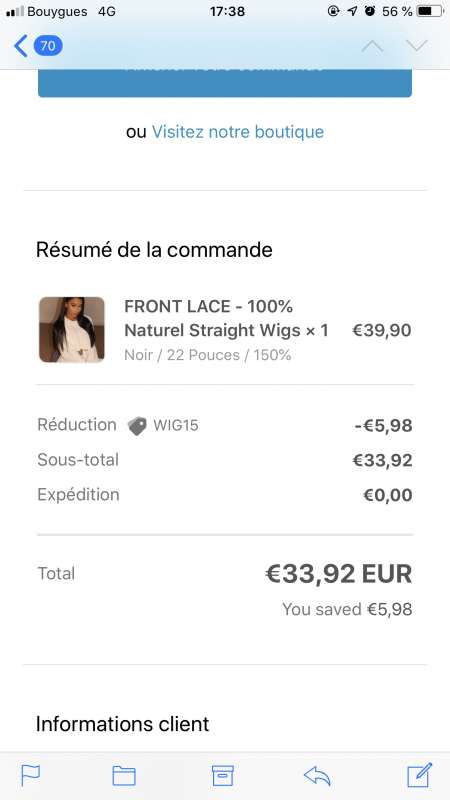Tap the wig product thumbnail image
This screenshot has height=800, width=450.
72,330
